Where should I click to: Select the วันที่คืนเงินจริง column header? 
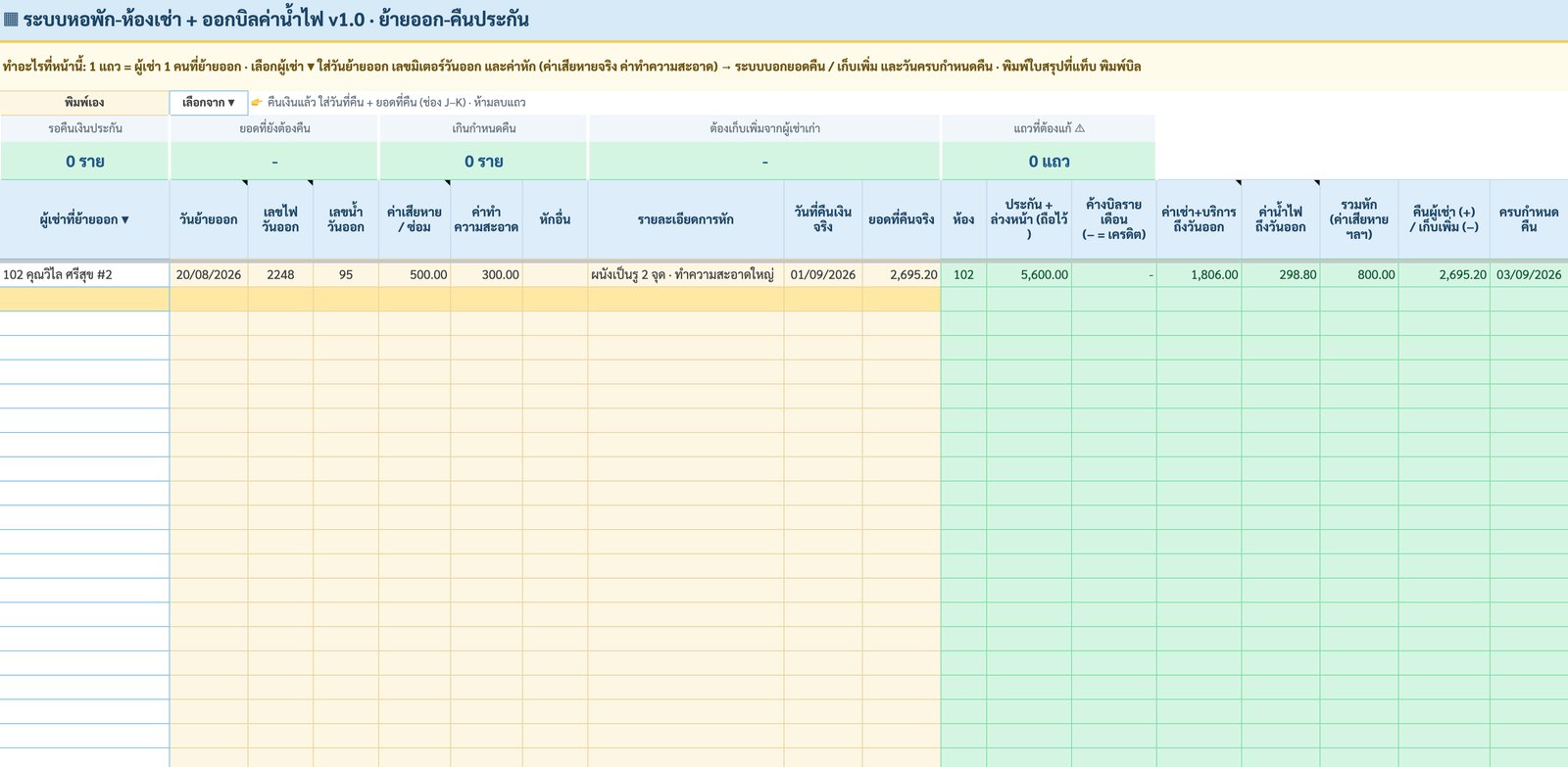[823, 220]
